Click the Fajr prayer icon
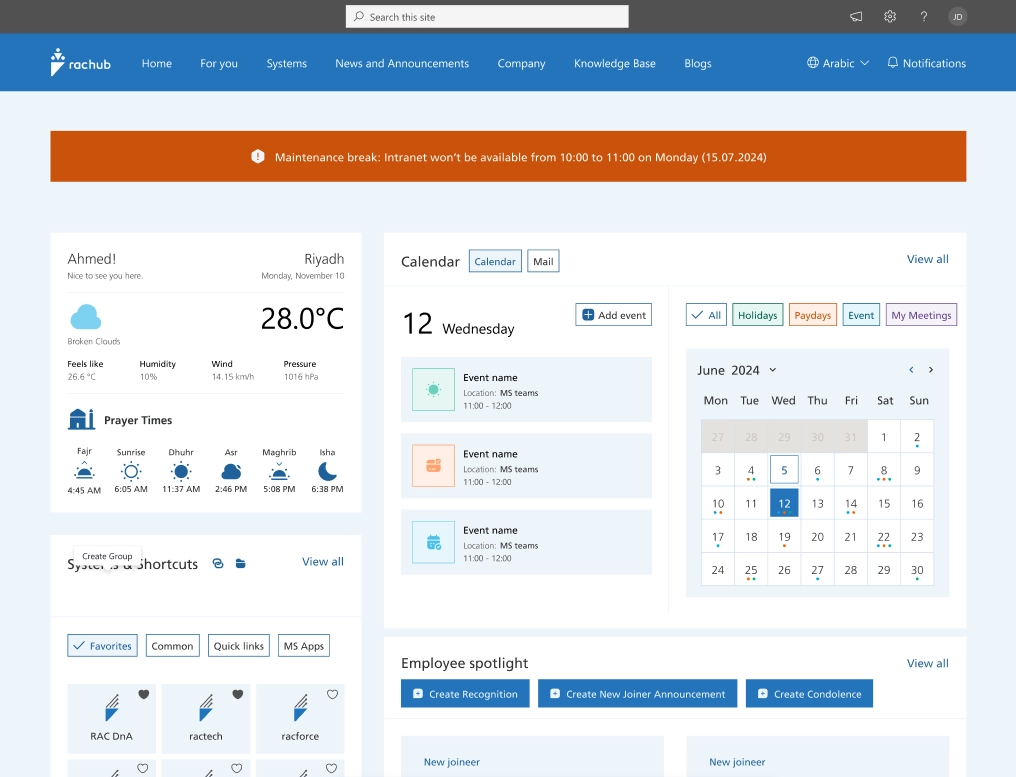The width and height of the screenshot is (1016, 777). (84, 471)
